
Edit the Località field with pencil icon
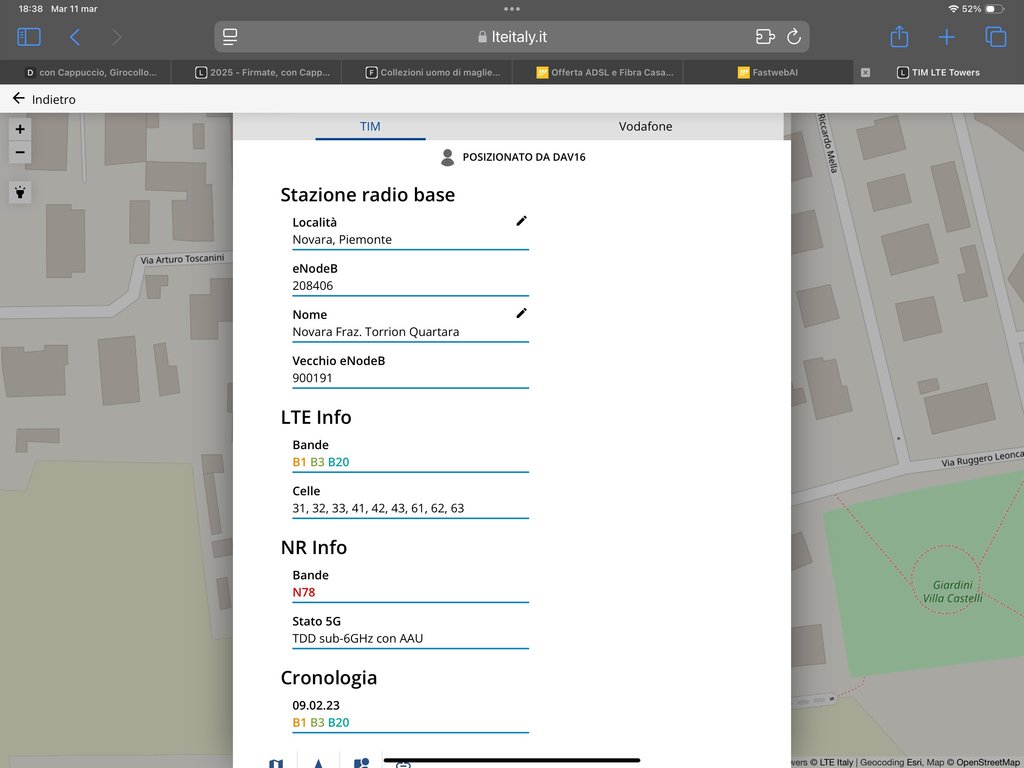tap(521, 221)
